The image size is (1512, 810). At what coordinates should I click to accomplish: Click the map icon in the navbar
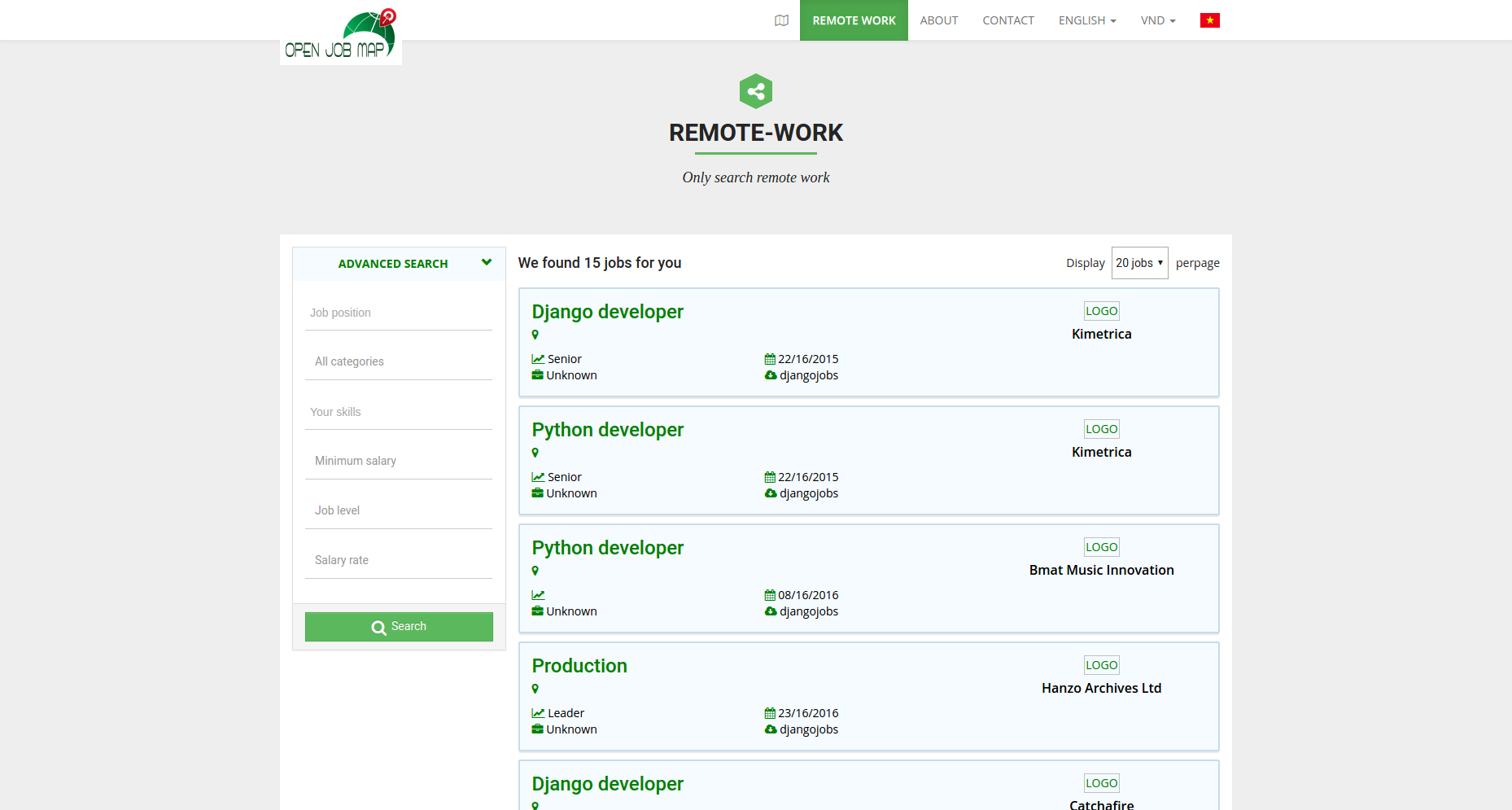[781, 20]
